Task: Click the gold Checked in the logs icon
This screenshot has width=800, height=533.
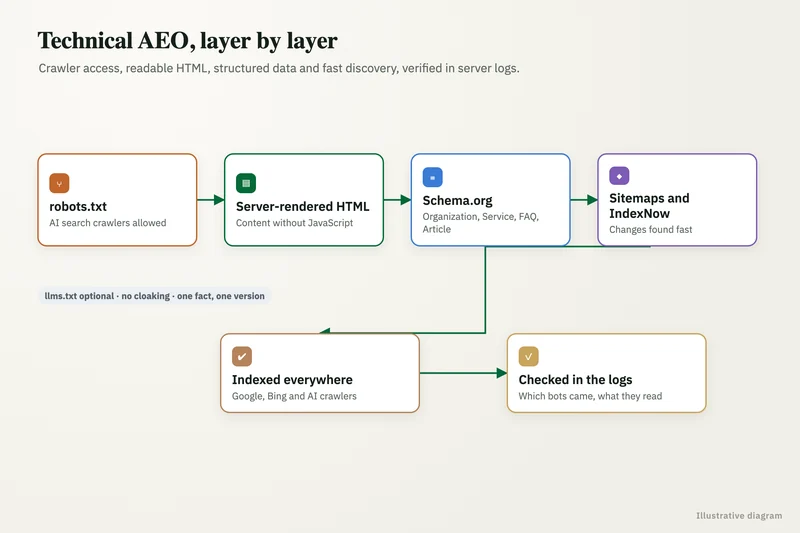Action: click(x=529, y=357)
